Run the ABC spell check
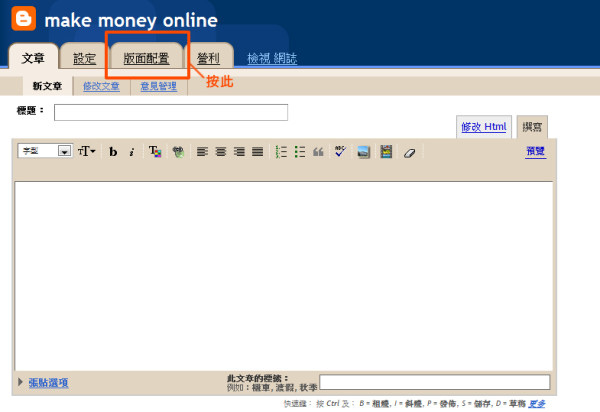Screen dimensions: 600x412 (x=340, y=151)
